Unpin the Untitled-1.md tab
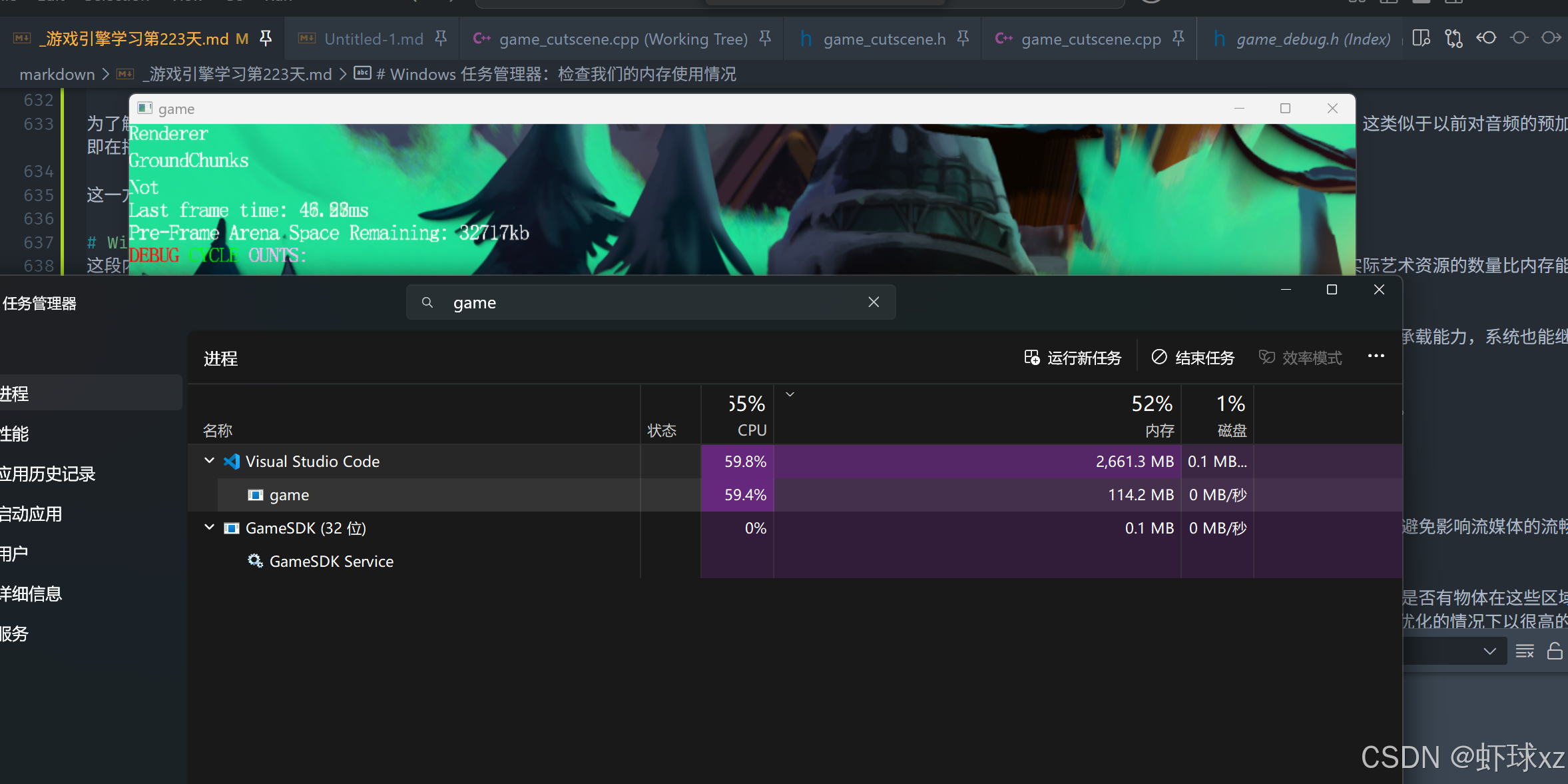1568x784 pixels. pyautogui.click(x=441, y=39)
